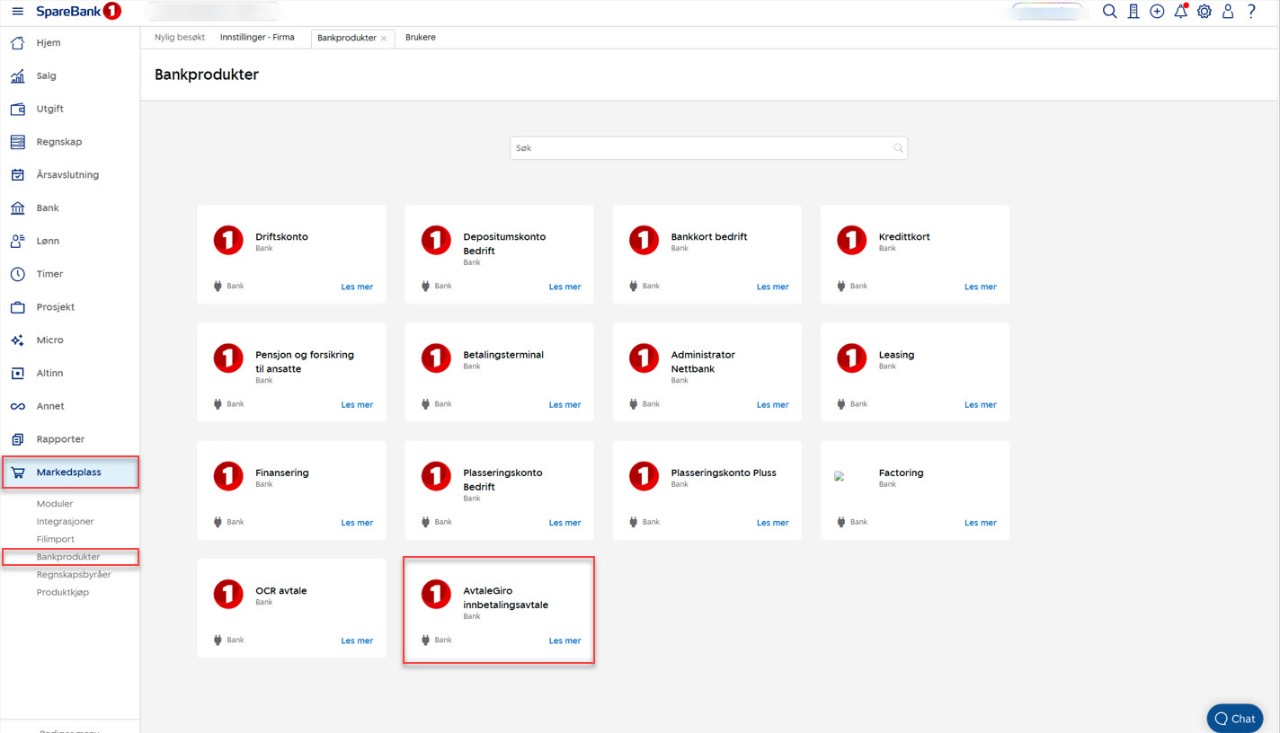Image resolution: width=1280 pixels, height=733 pixels.
Task: Open the settings gear icon
Action: (x=1204, y=11)
